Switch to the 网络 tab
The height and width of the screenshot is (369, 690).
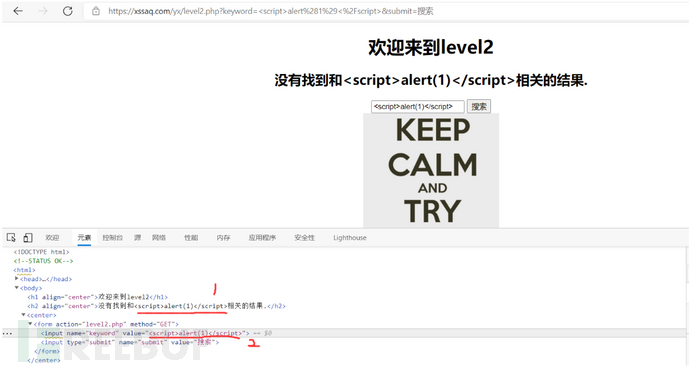[x=159, y=237]
